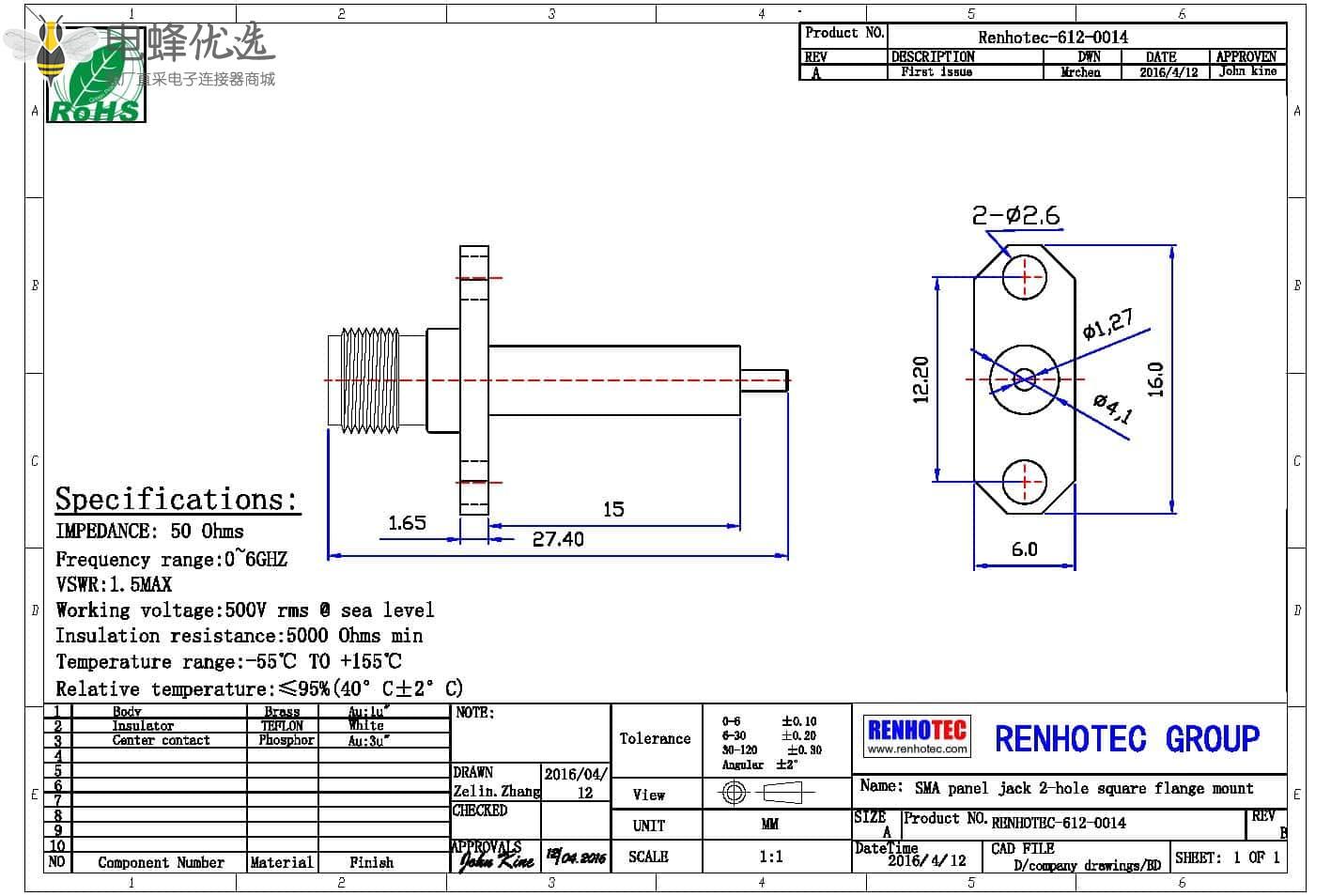Open the www.renhotec.com link

pos(917,749)
